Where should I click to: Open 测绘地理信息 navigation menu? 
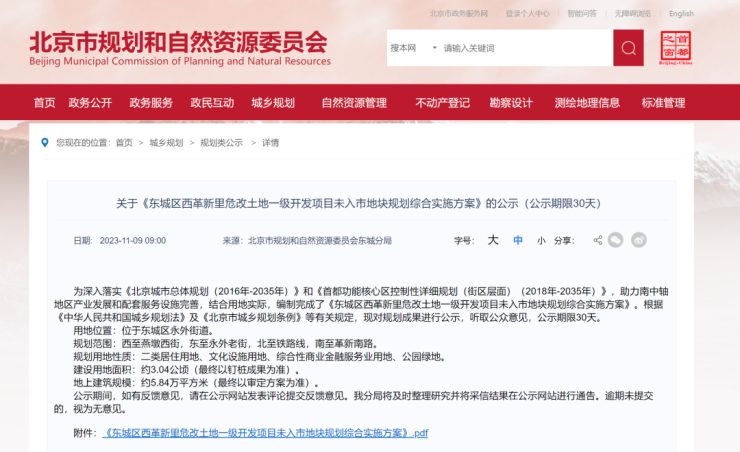[587, 103]
